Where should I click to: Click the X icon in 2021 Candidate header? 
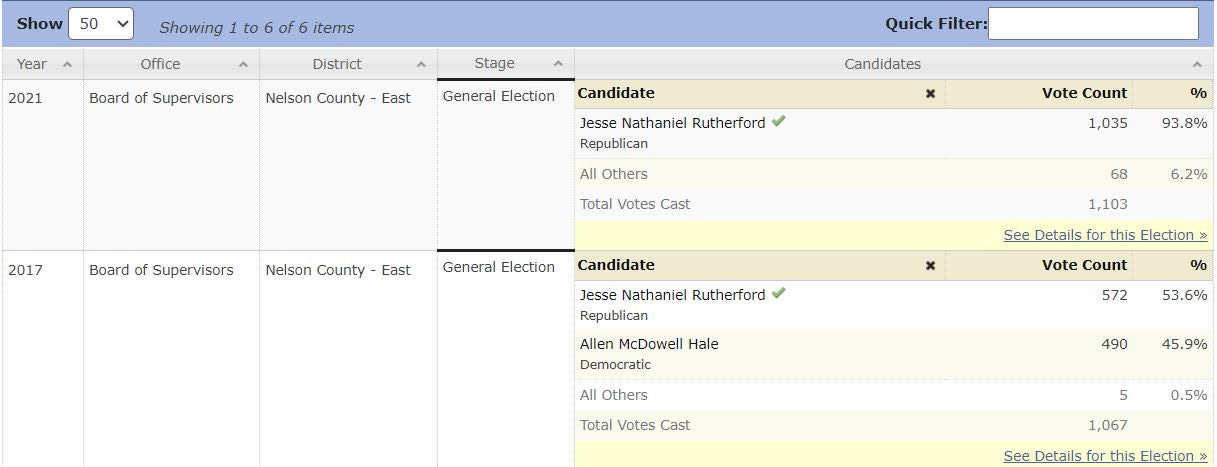pos(930,94)
